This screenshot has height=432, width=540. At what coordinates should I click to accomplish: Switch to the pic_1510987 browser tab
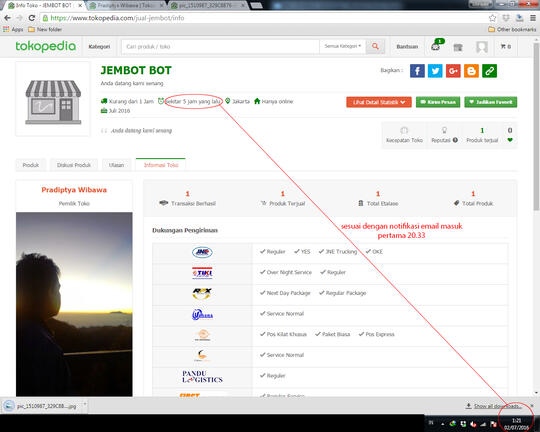[x=208, y=6]
